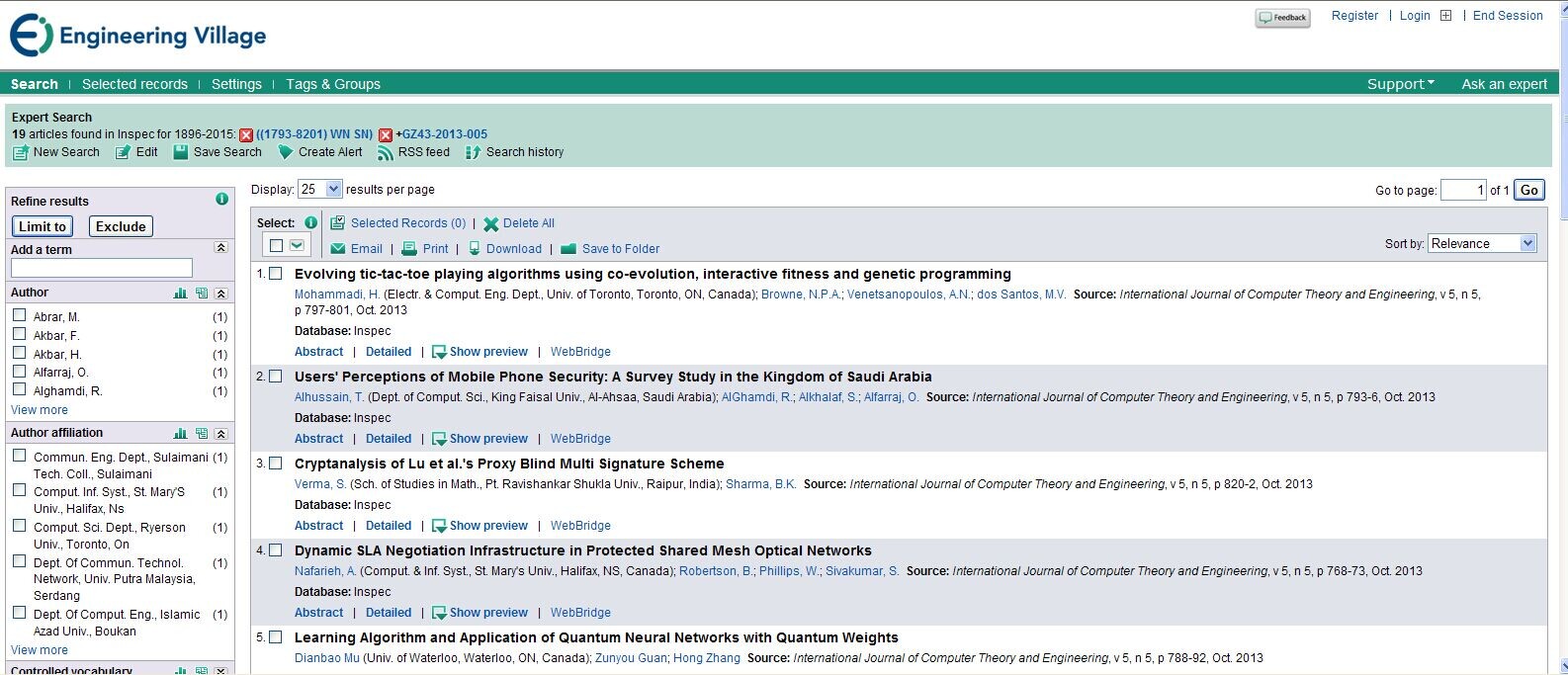The image size is (1568, 675).
Task: Check Comput. Sci. Dept., Ryerson affiliation
Action: (x=19, y=526)
